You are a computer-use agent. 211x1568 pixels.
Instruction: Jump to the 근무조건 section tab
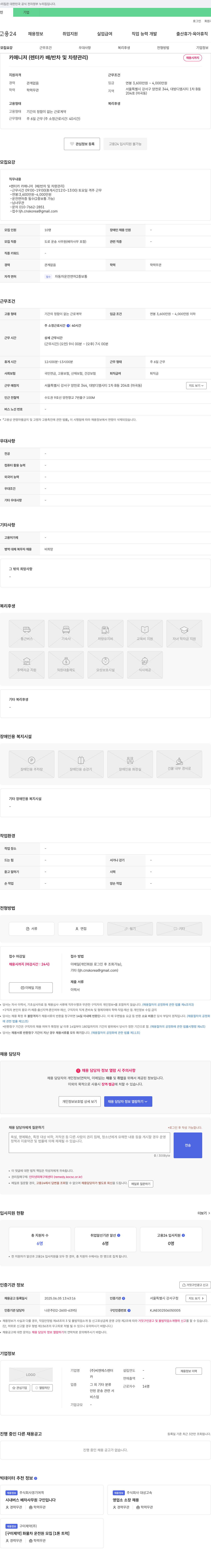pyautogui.click(x=45, y=47)
